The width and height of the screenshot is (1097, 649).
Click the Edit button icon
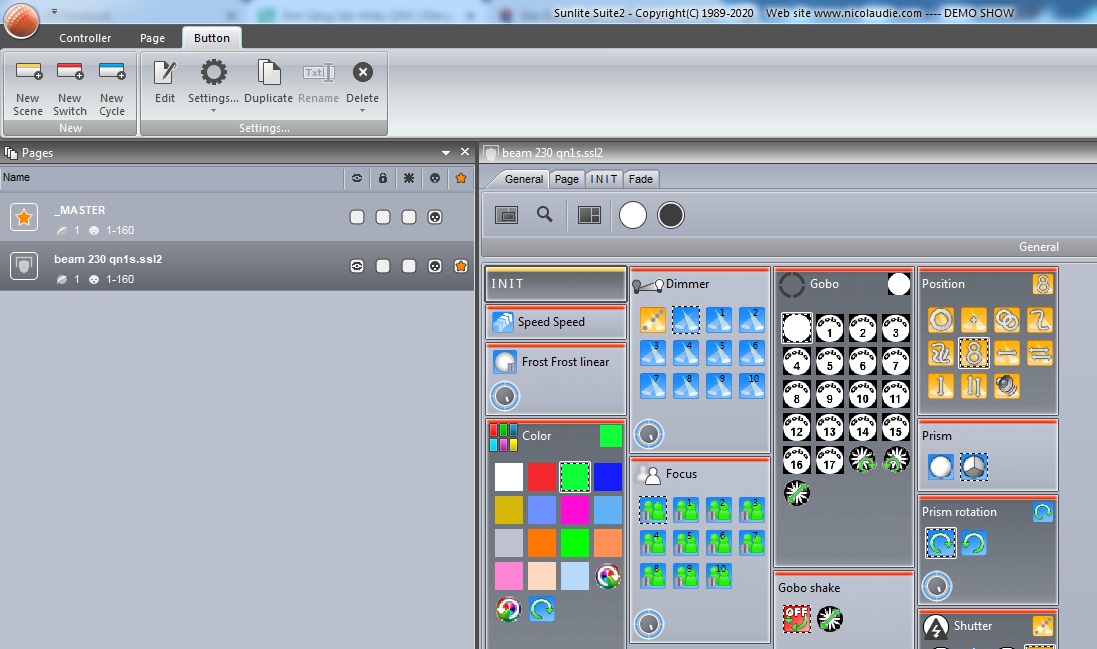click(165, 73)
